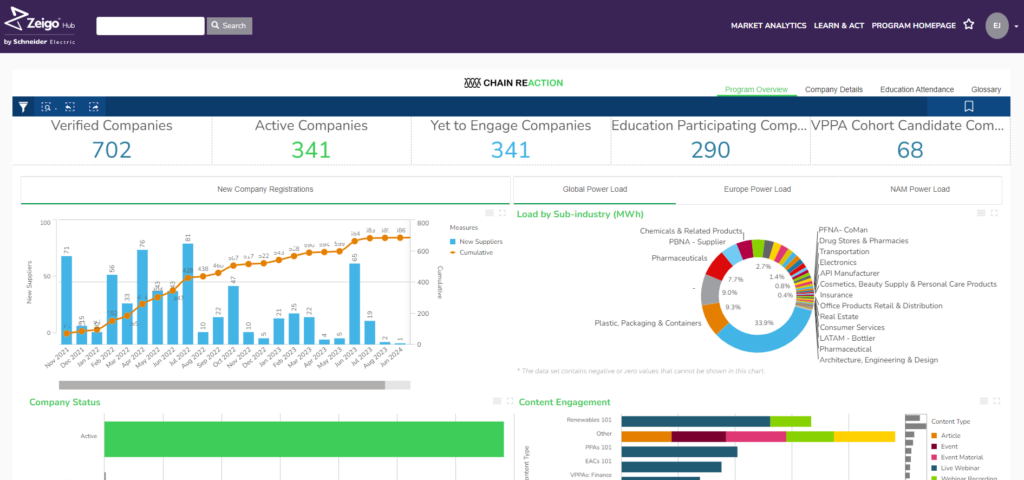Open New Company Registrations chart menu icon
Image resolution: width=1024 pixels, height=480 pixels.
coord(490,213)
